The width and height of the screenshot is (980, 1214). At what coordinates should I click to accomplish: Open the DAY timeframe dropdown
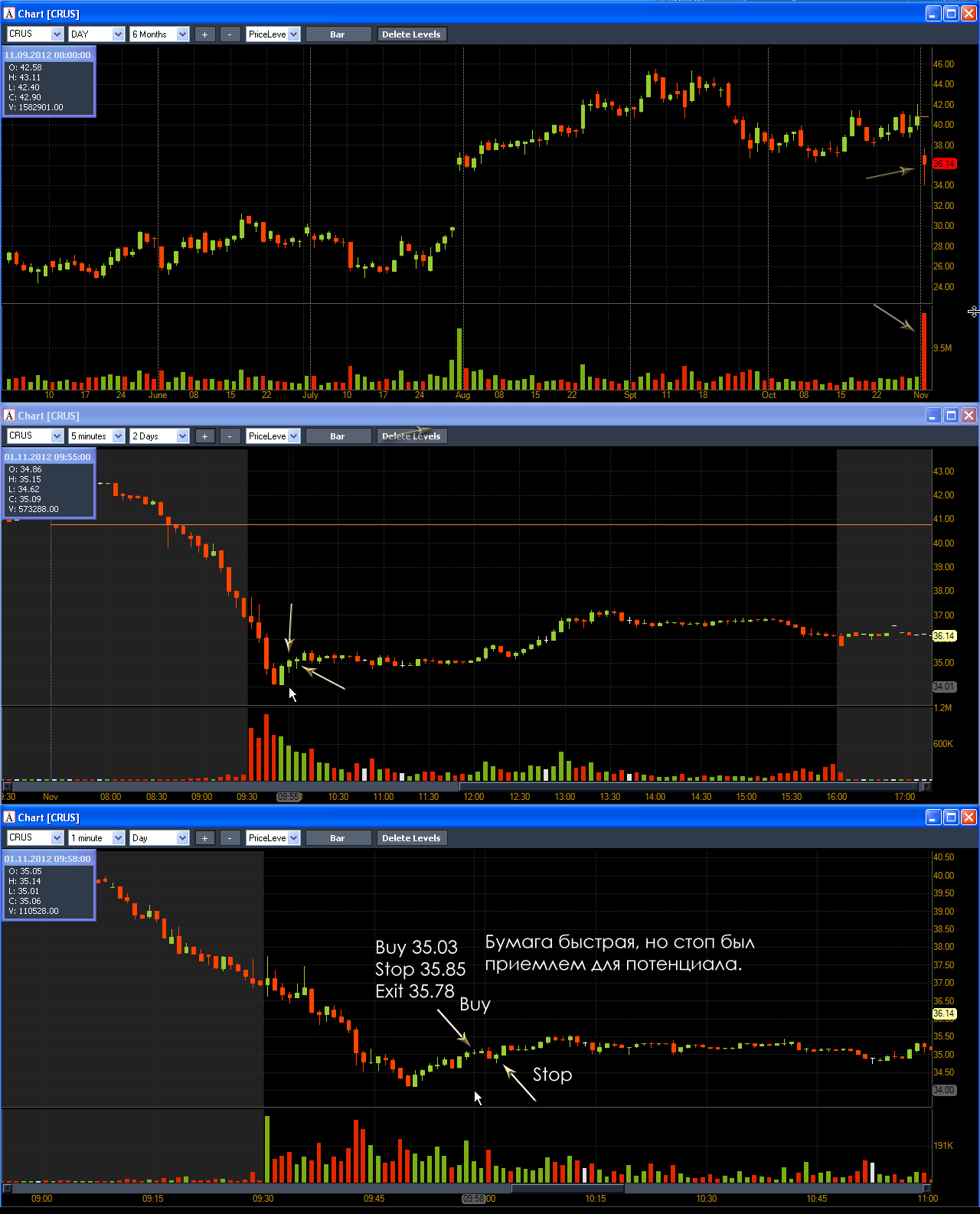(x=96, y=34)
